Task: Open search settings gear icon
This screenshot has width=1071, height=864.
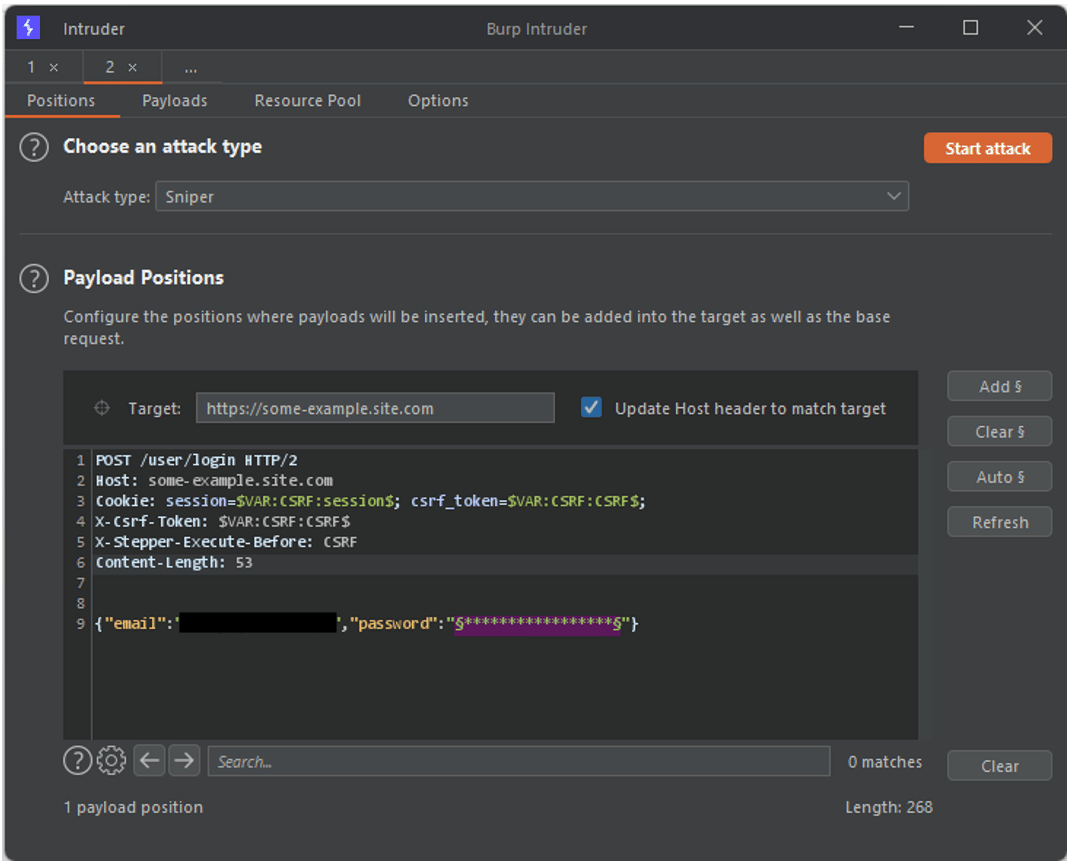Action: tap(111, 761)
